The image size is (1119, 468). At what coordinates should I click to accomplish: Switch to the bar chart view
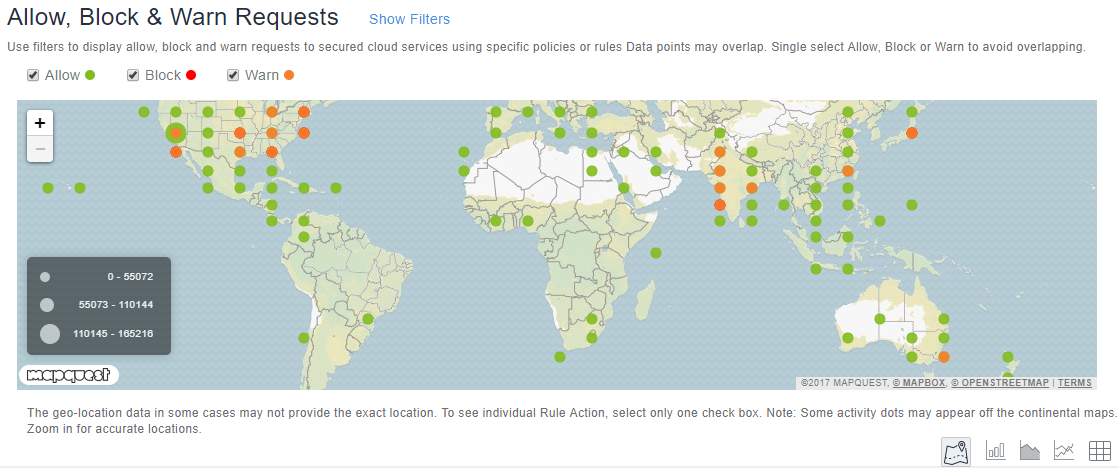(996, 451)
